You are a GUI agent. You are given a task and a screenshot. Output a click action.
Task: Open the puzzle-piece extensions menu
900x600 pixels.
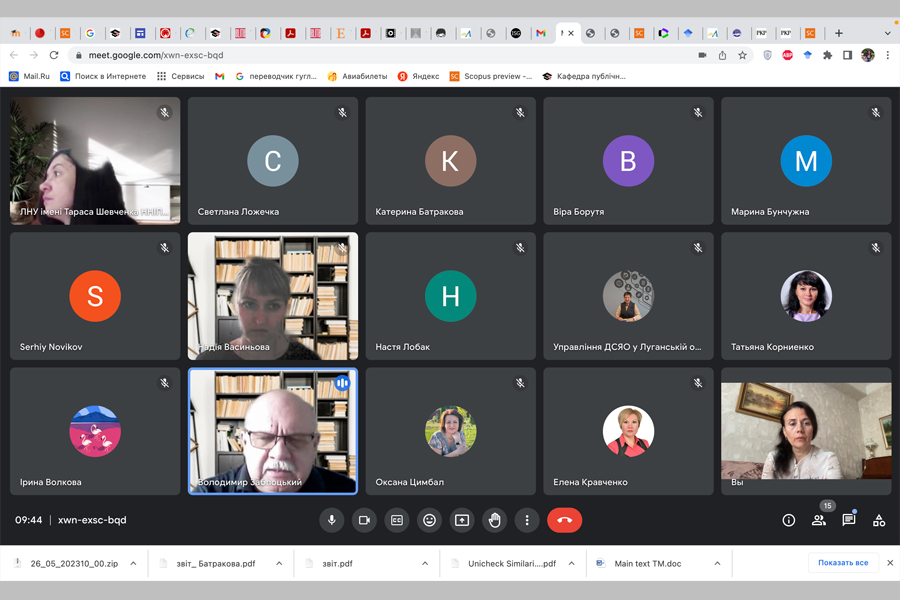point(827,55)
